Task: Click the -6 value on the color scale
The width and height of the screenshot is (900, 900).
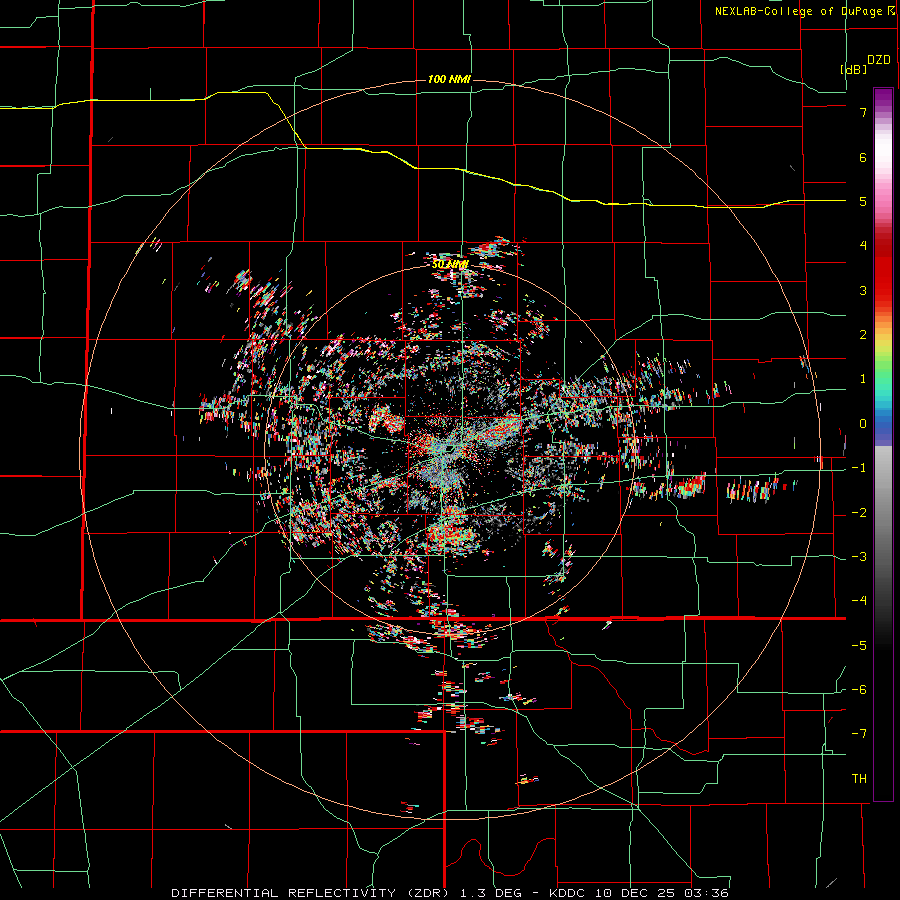Action: tap(859, 690)
